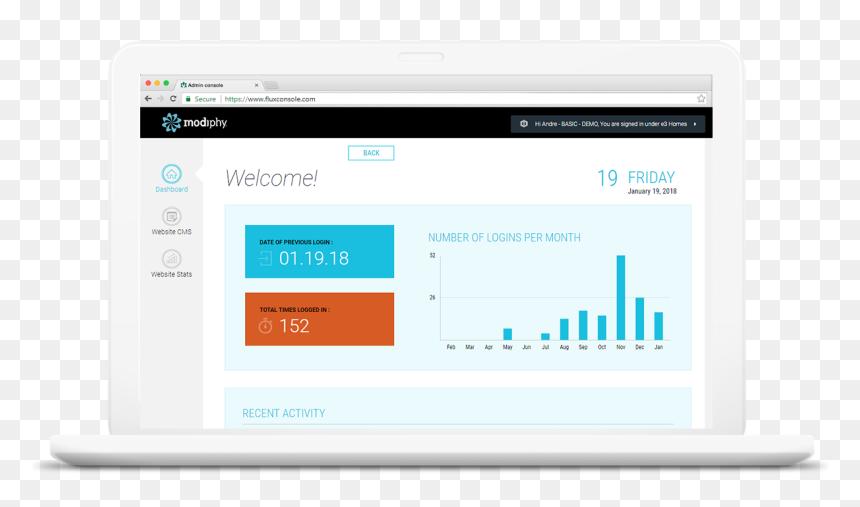Click the January bar in logins chart
Screen dimensions: 860x507
click(x=659, y=326)
